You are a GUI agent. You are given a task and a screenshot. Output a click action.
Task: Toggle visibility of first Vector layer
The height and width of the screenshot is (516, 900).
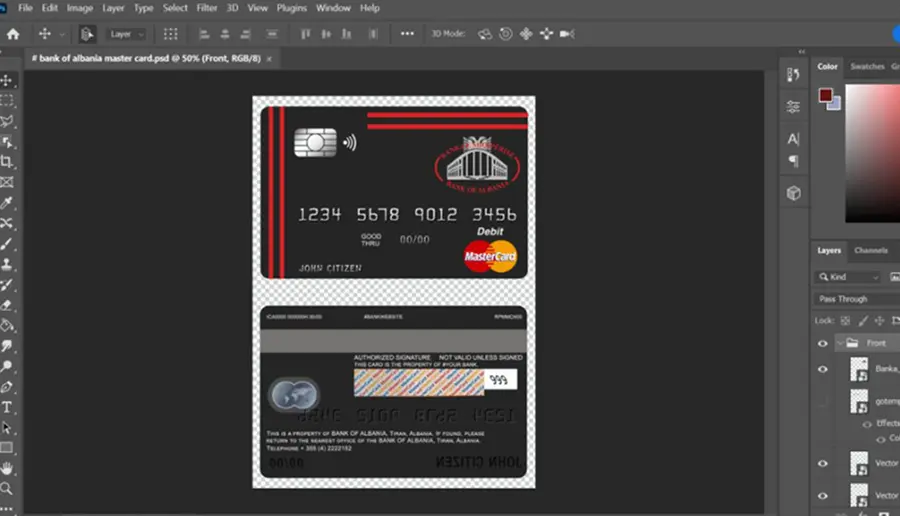(x=823, y=463)
